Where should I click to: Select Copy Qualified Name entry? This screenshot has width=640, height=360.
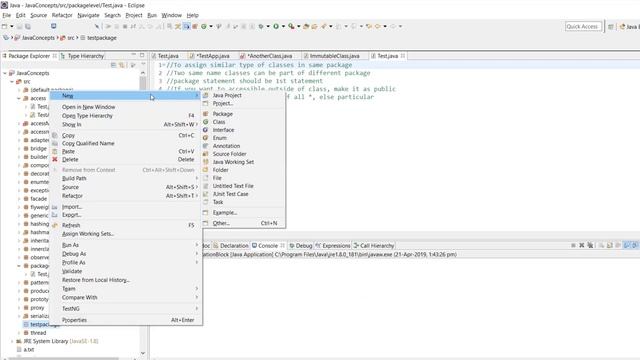[88, 143]
